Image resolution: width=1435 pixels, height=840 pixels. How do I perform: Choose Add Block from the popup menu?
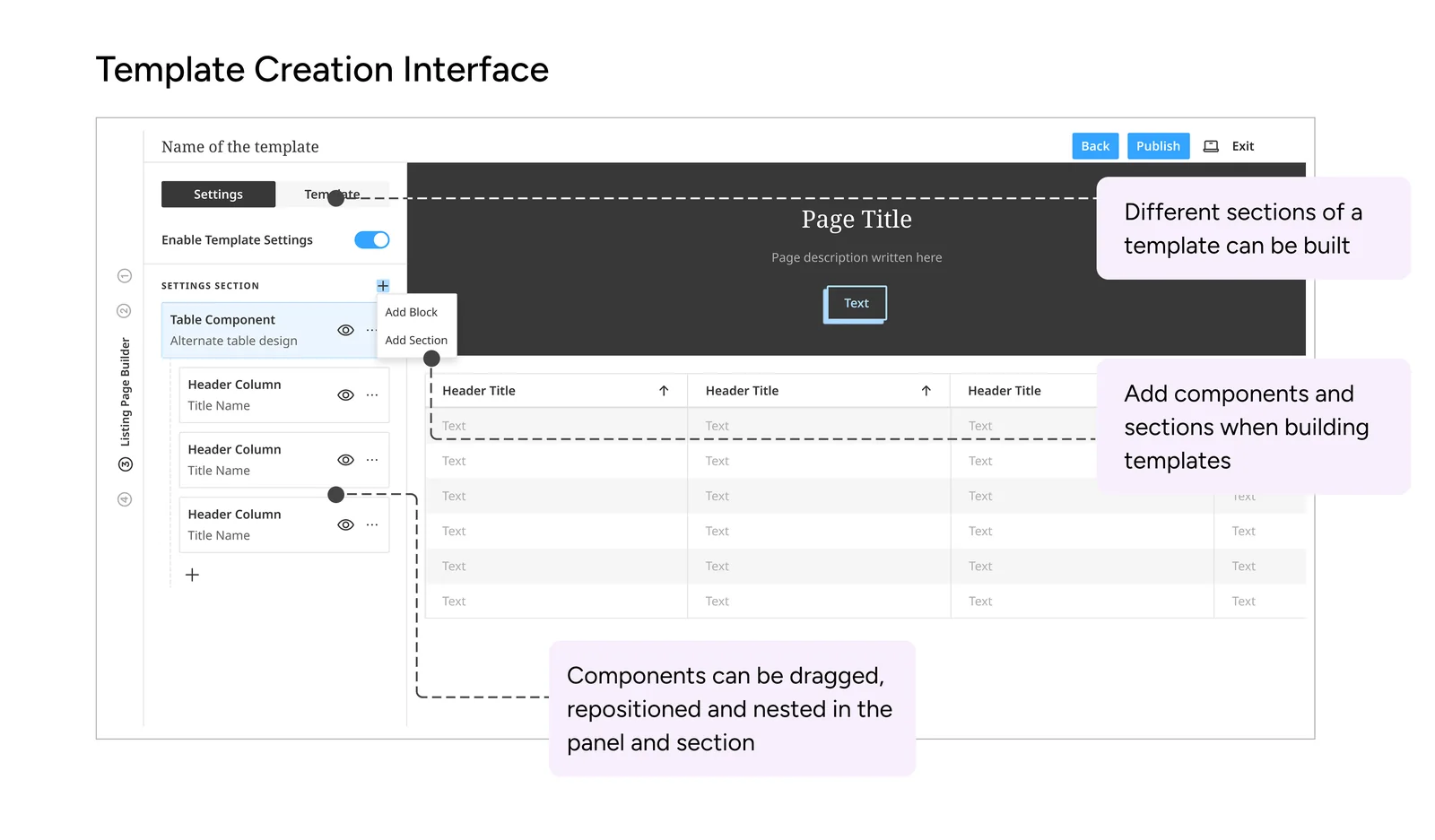tap(412, 312)
